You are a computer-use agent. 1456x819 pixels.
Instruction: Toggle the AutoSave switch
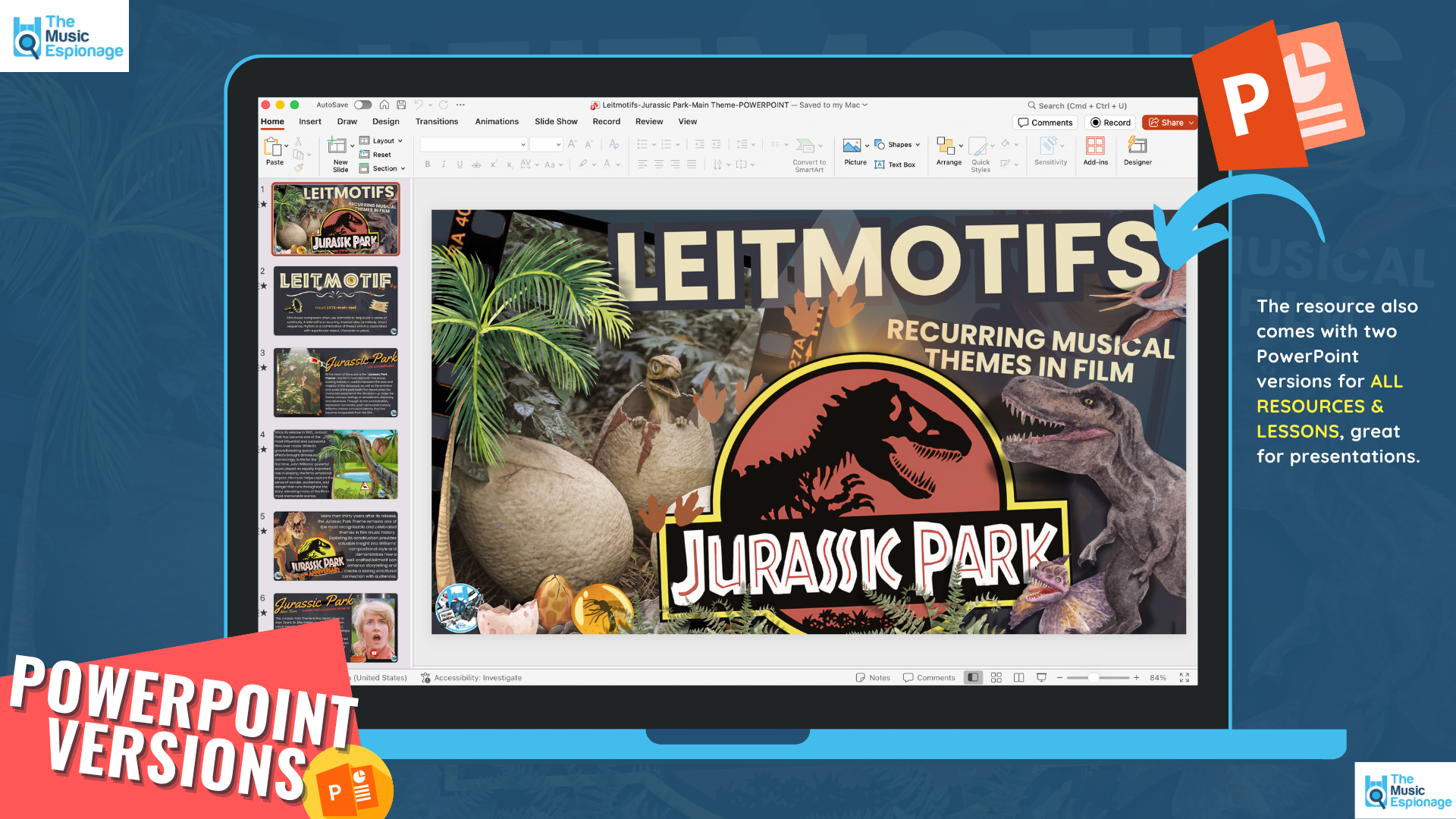363,105
